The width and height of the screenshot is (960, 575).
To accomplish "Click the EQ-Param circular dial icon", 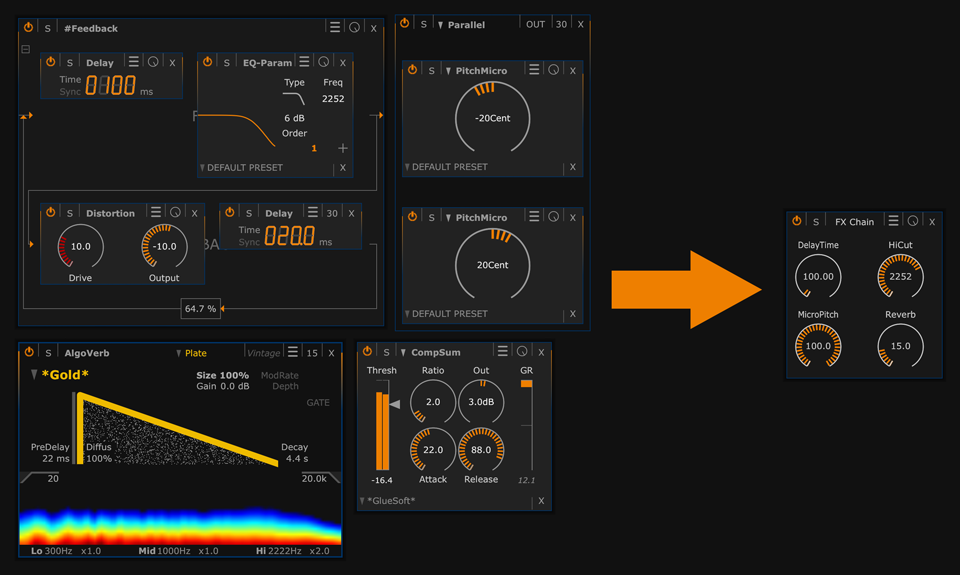I will (x=324, y=62).
